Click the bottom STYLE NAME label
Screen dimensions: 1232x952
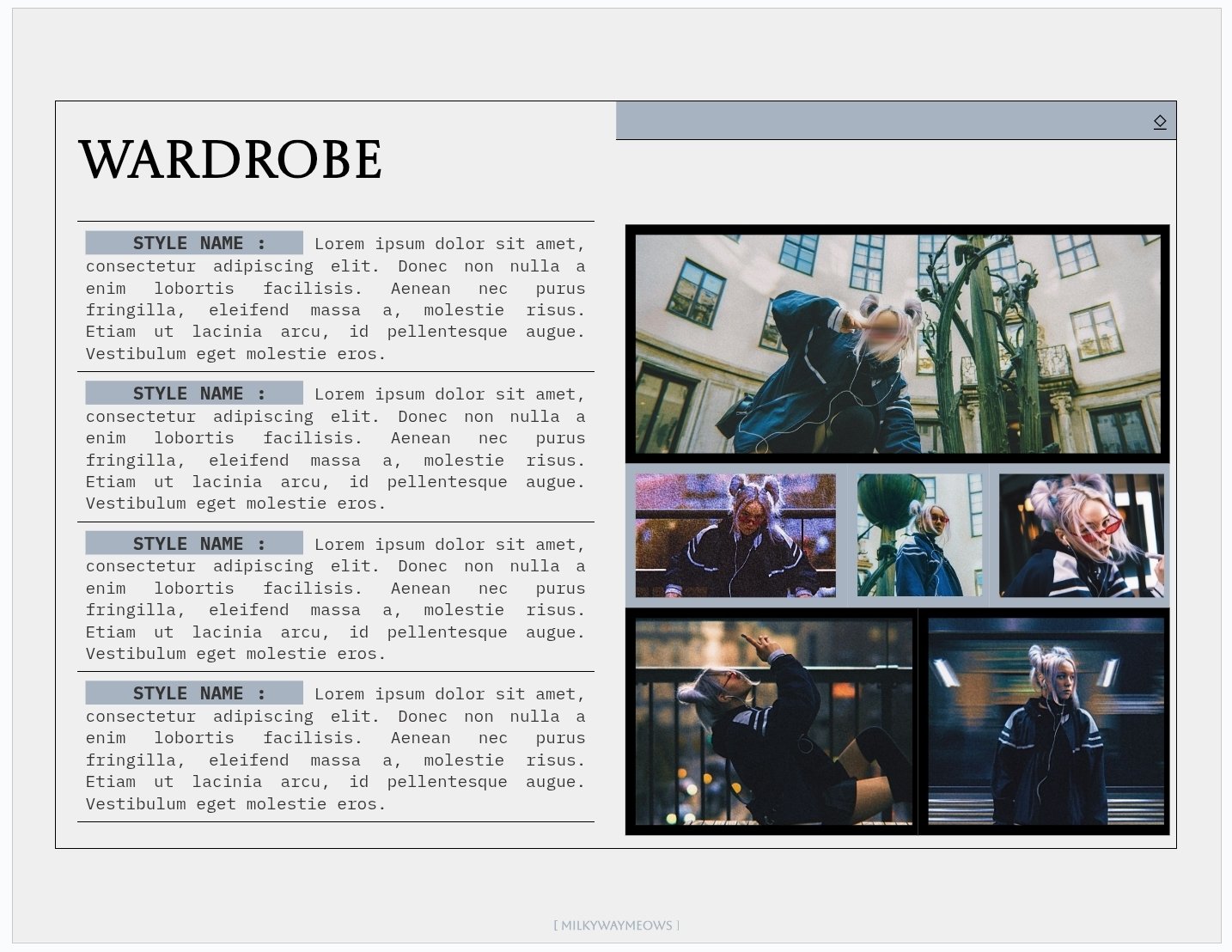[x=194, y=693]
